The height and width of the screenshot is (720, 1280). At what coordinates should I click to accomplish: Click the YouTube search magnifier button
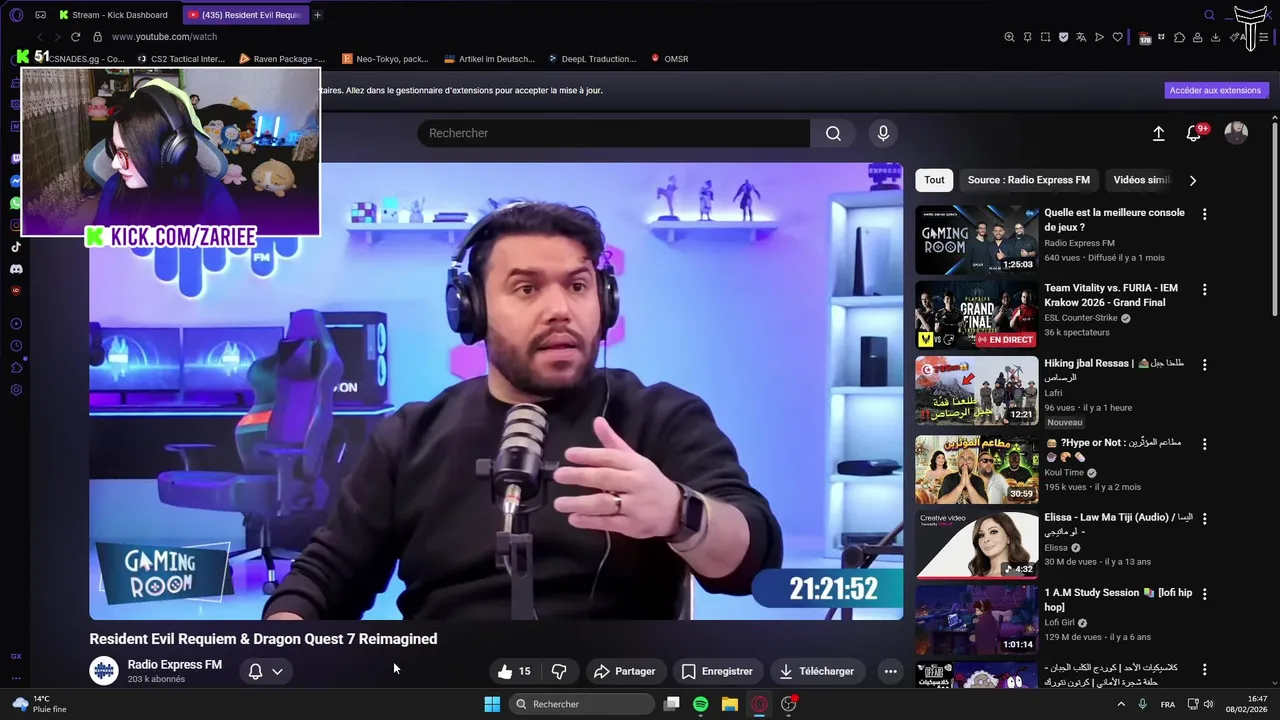[x=833, y=133]
